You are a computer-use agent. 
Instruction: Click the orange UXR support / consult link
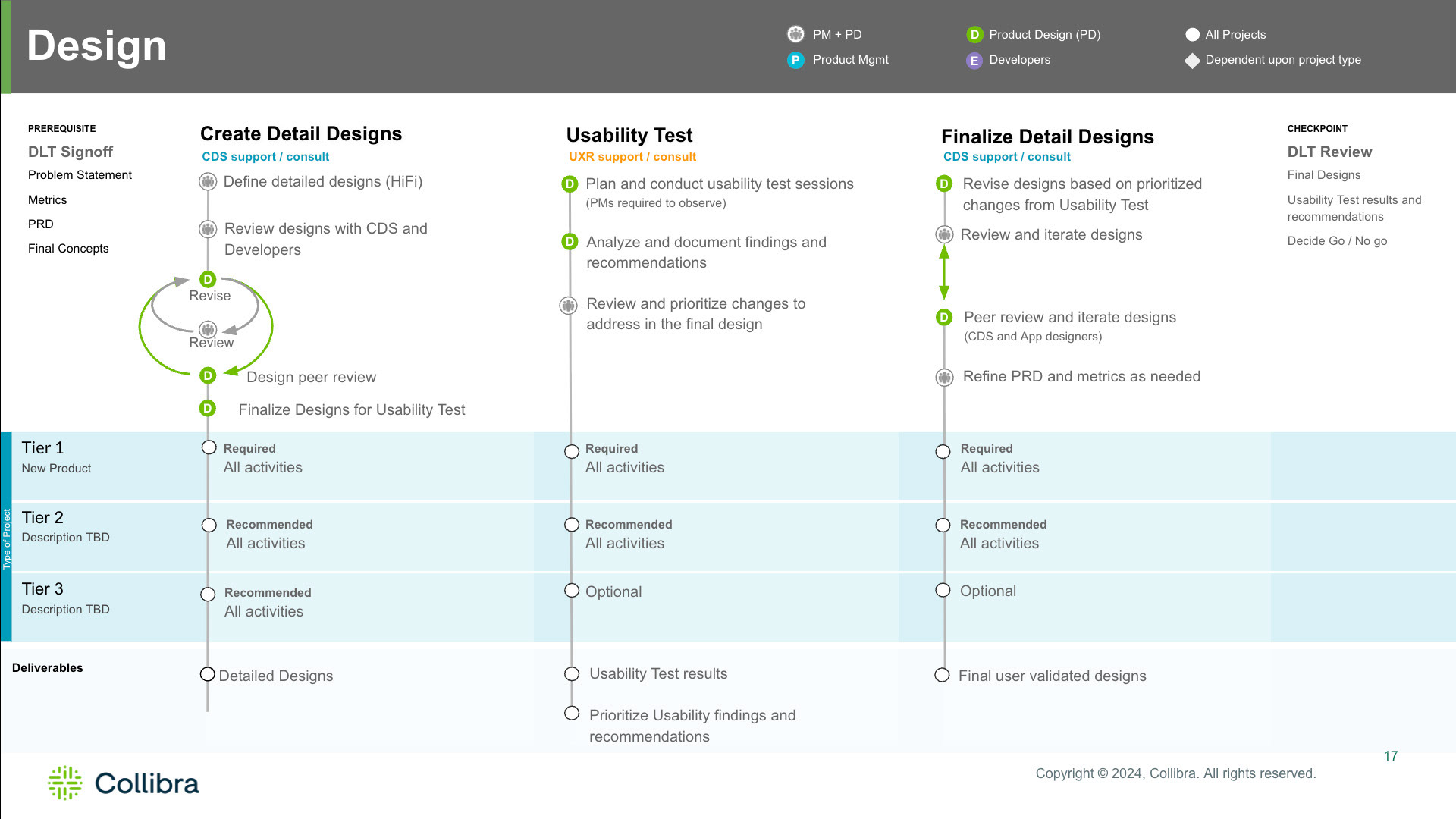click(x=632, y=157)
